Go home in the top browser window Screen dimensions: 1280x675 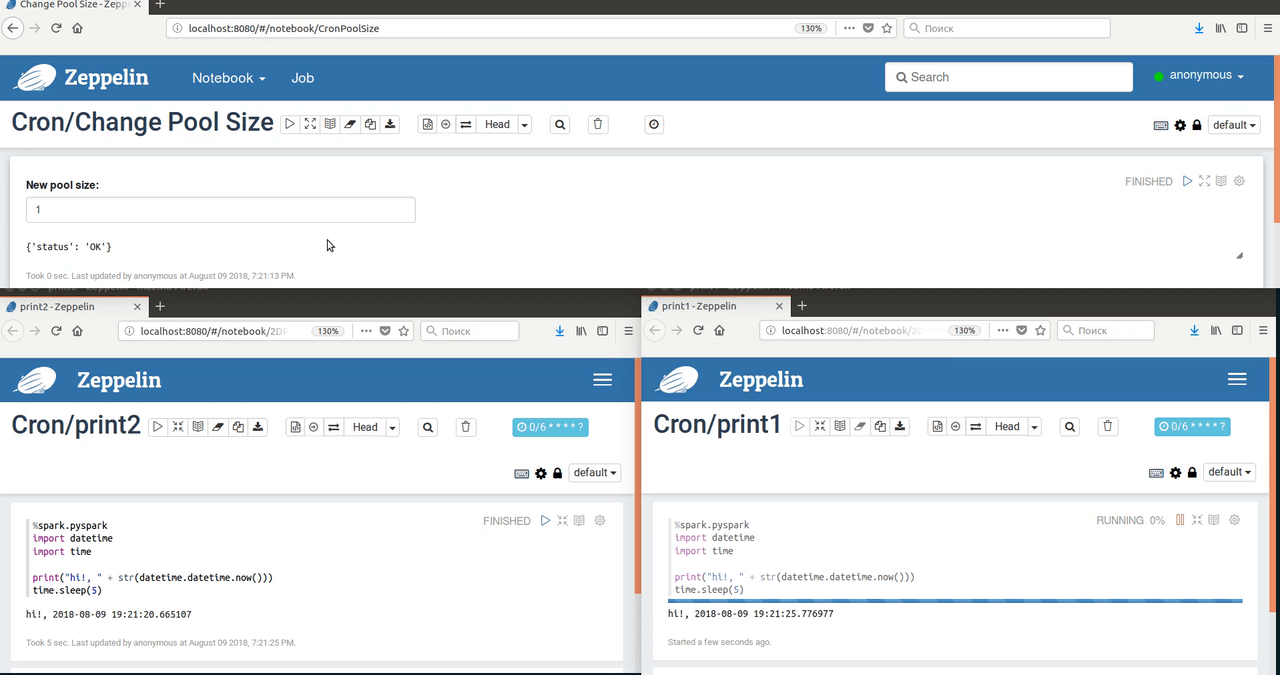[77, 28]
